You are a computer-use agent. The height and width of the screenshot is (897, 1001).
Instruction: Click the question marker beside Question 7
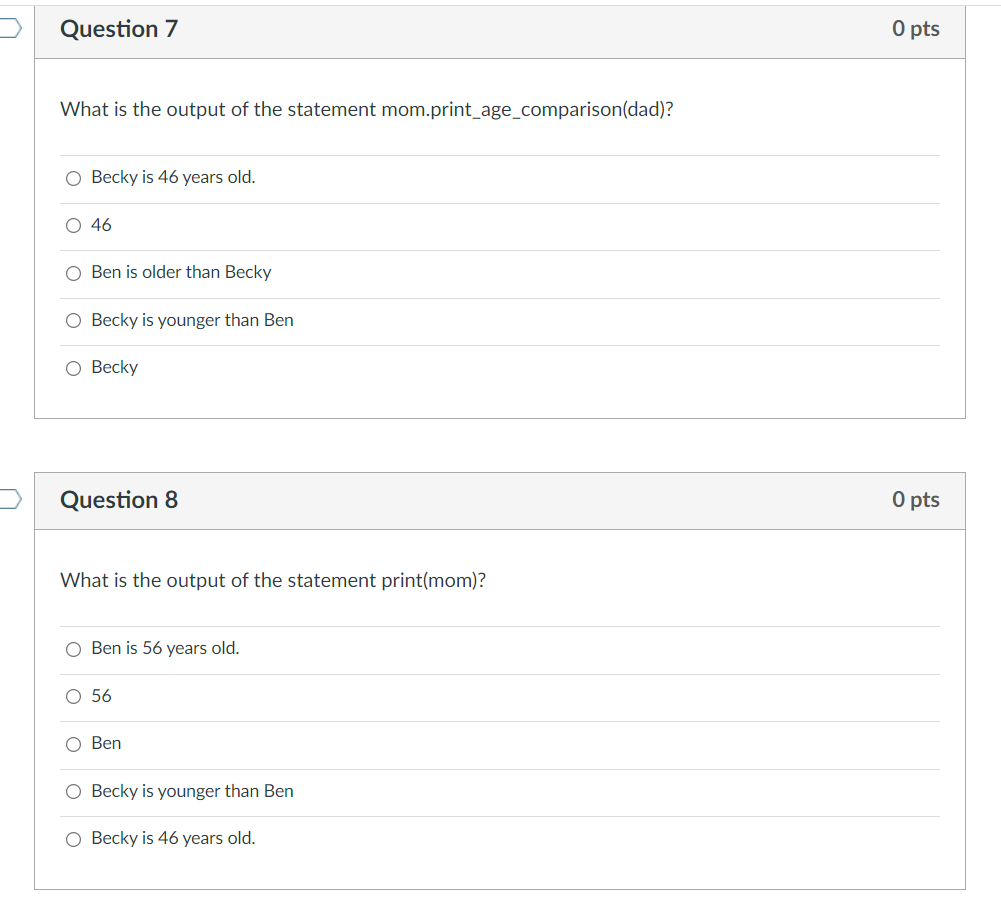click(x=7, y=29)
